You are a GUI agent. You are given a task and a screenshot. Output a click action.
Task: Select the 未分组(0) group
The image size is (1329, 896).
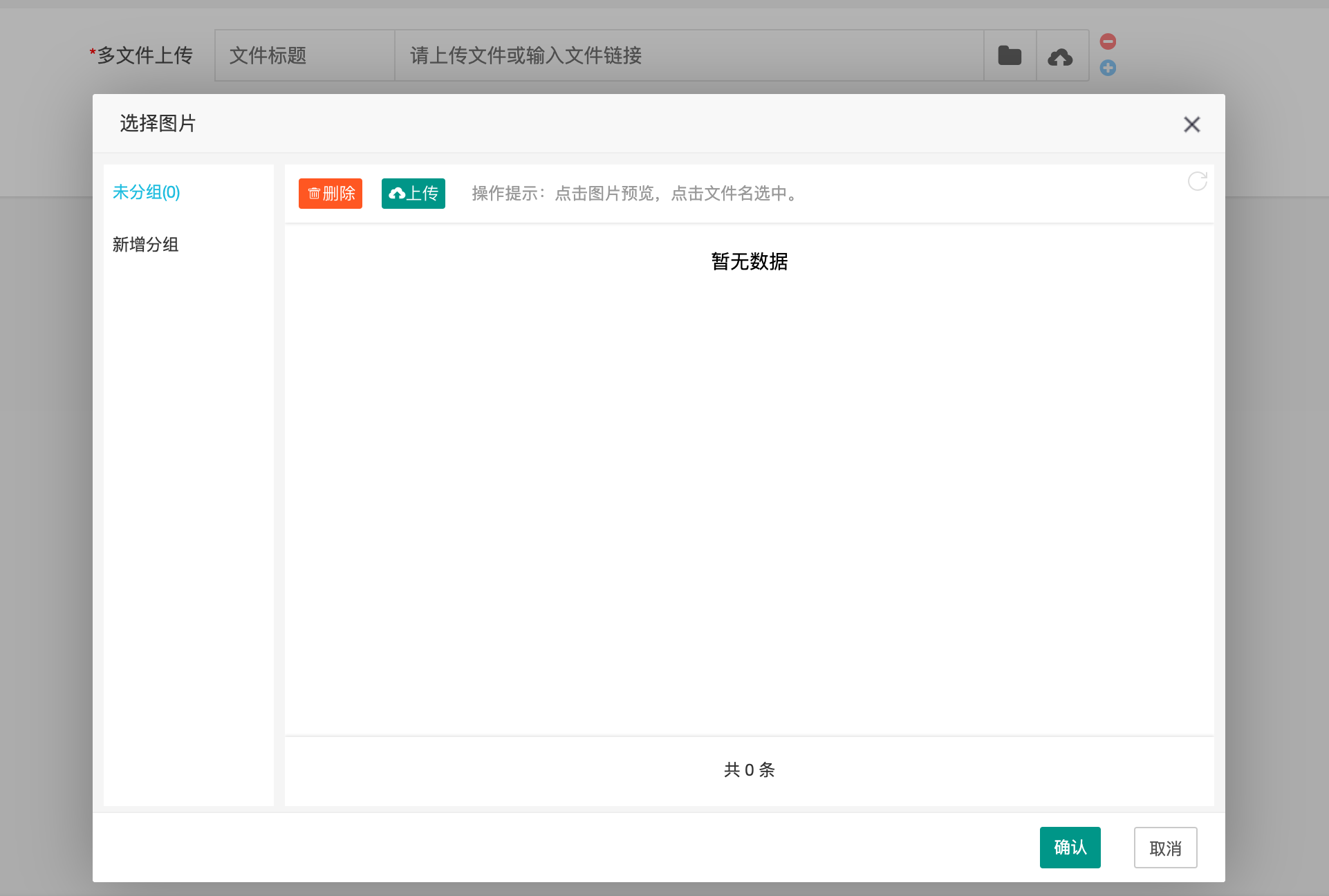pos(147,192)
